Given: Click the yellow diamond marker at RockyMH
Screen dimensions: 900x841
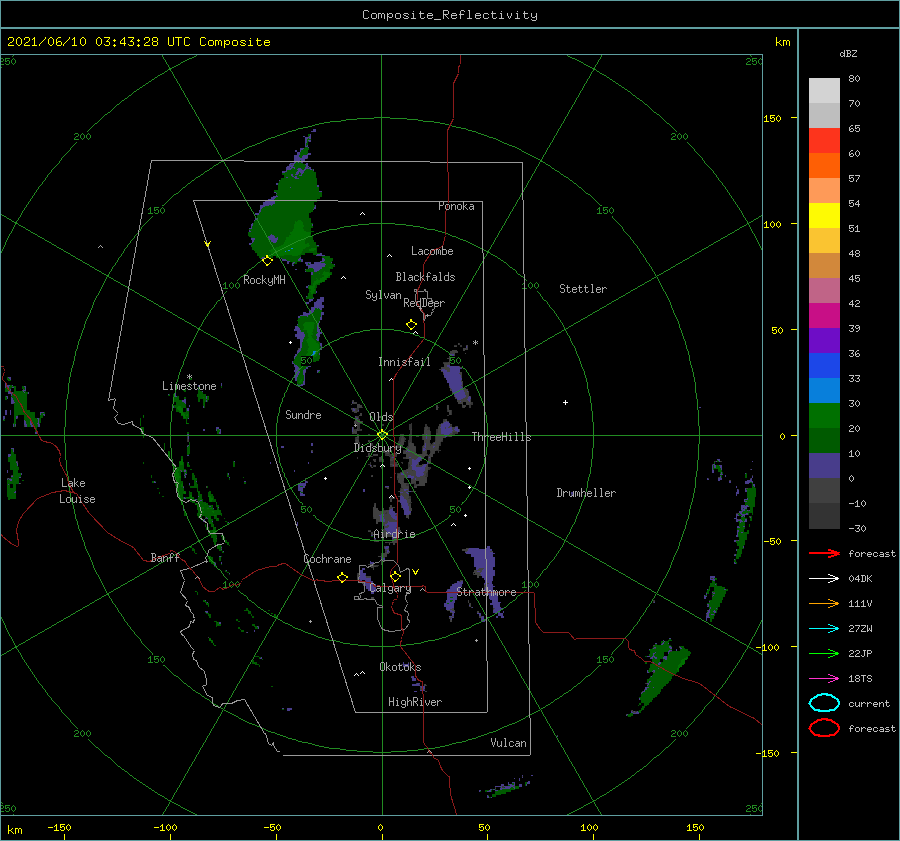Looking at the screenshot, I should click(267, 261).
